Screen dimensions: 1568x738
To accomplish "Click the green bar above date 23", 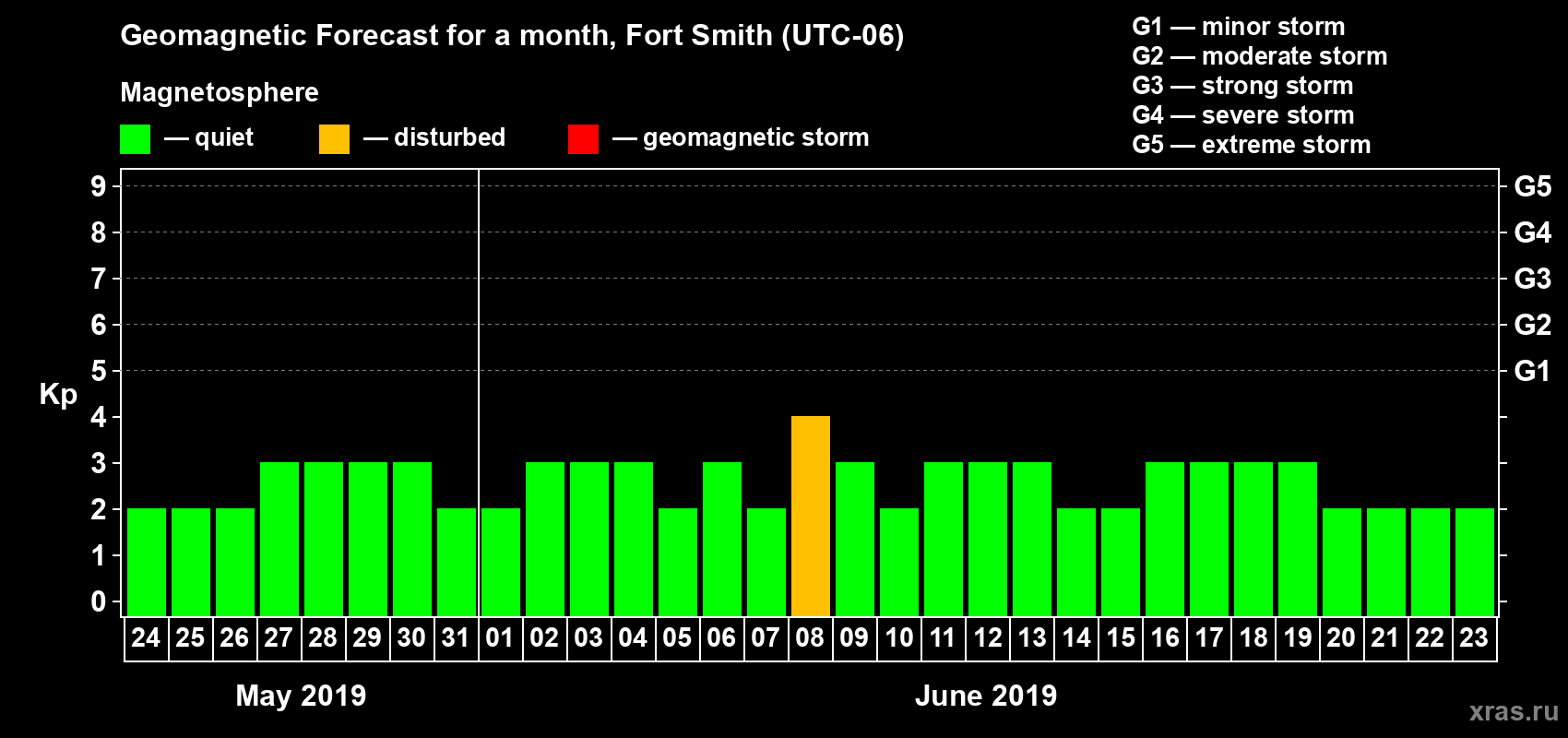I will click(1475, 562).
